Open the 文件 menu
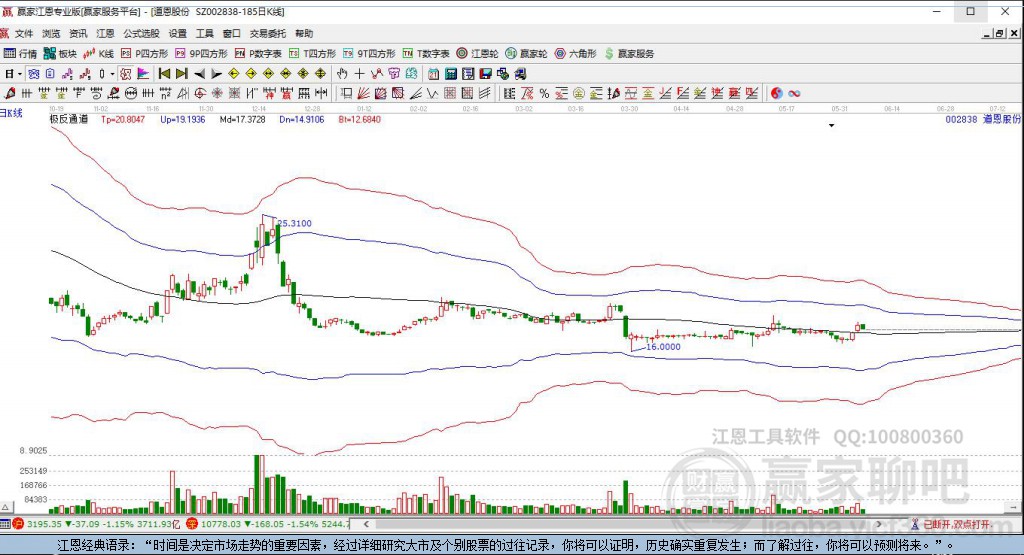This screenshot has height=555, width=1024. coord(24,33)
